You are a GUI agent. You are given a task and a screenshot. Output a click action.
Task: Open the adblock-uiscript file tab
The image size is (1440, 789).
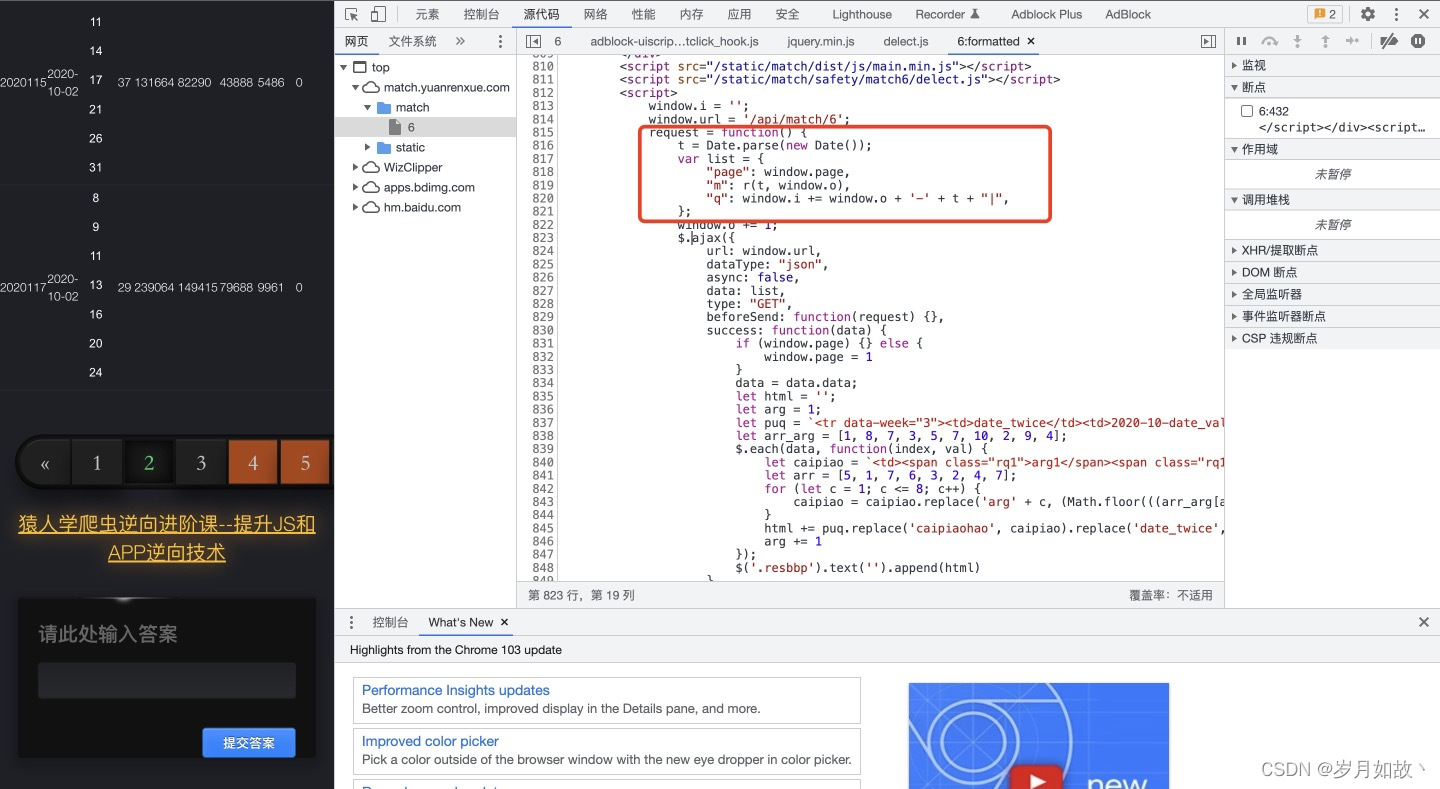674,41
